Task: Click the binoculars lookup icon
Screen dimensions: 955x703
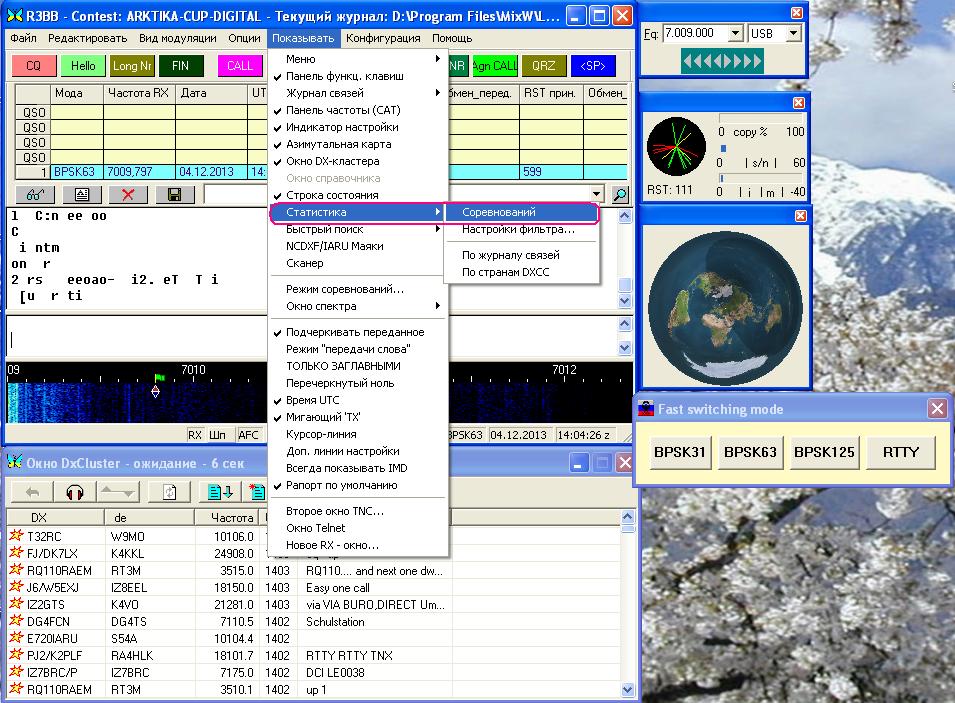Action: [x=34, y=194]
